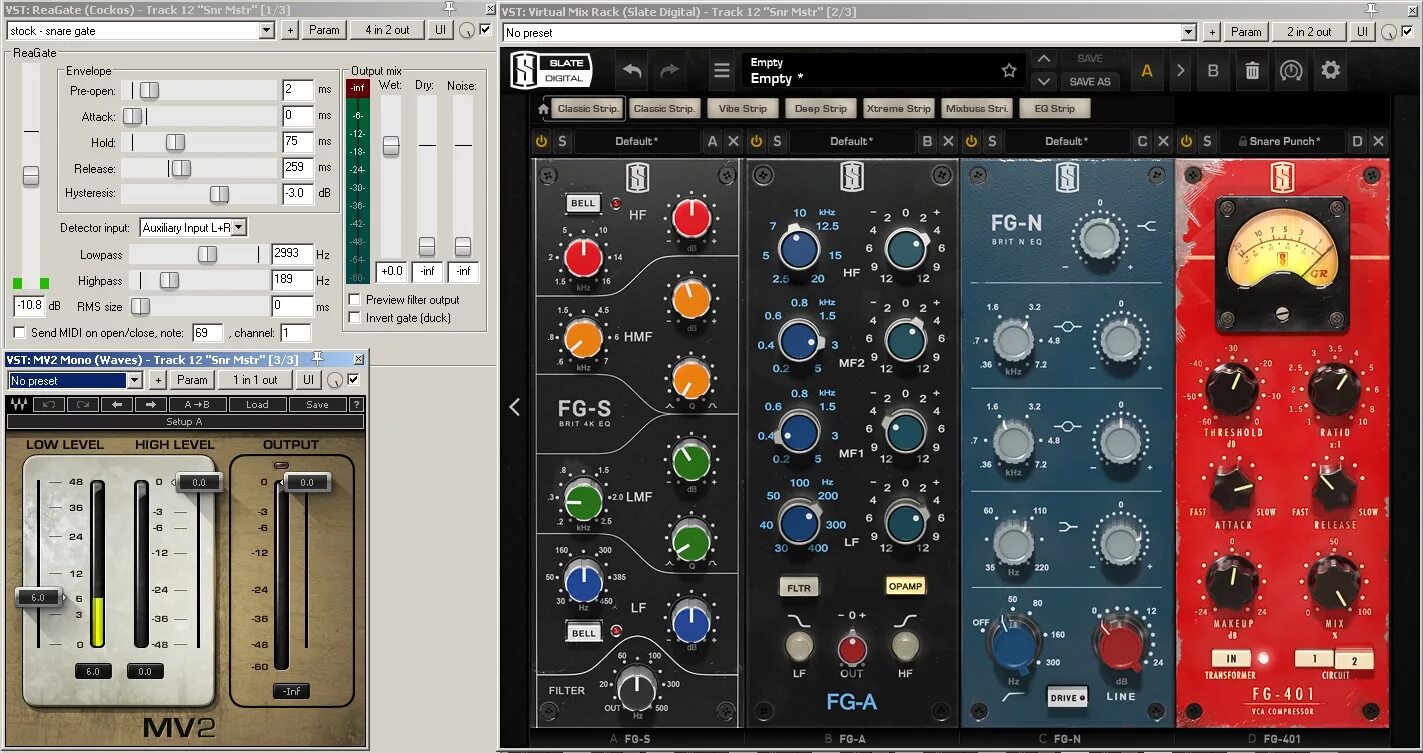Screen dimensions: 1423x753
Task: Toggle power on the FG-S module
Action: (x=540, y=141)
